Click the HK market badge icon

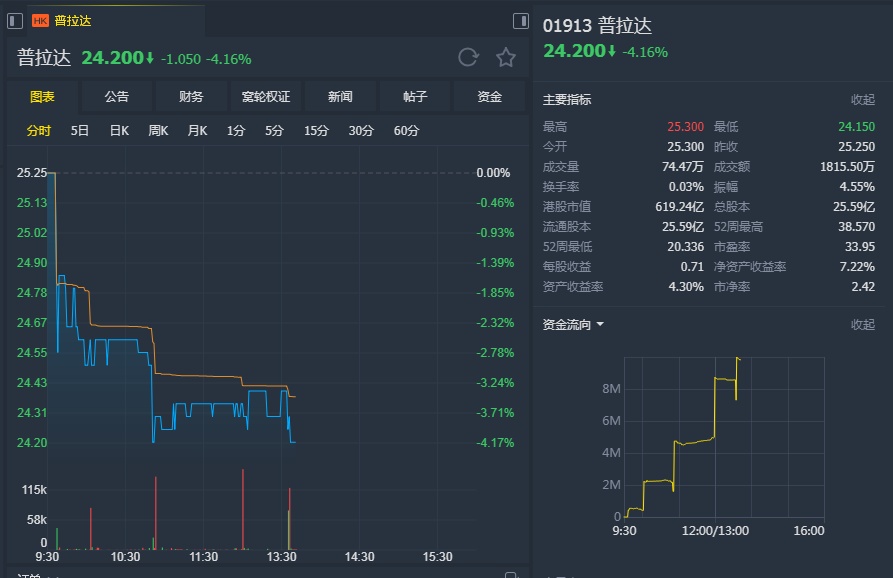pos(40,21)
